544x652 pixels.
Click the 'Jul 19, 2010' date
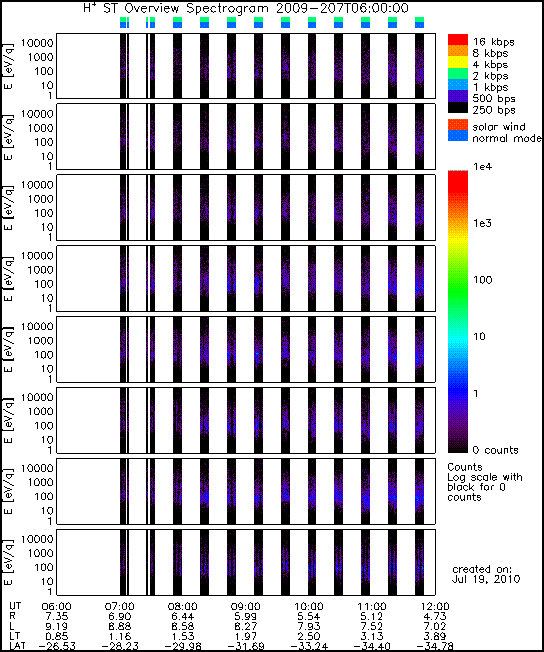click(486, 579)
